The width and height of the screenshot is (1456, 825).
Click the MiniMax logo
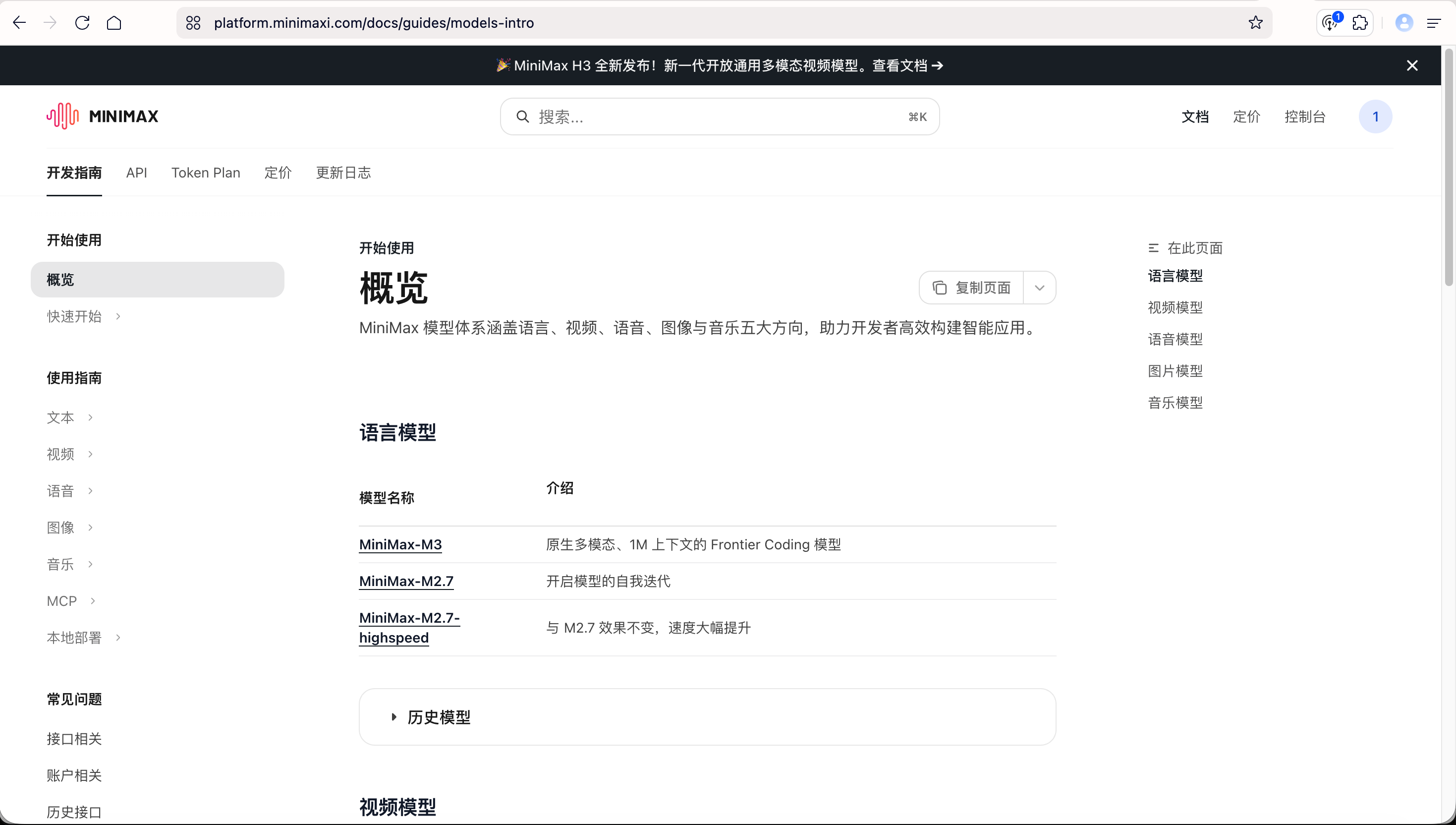[103, 116]
